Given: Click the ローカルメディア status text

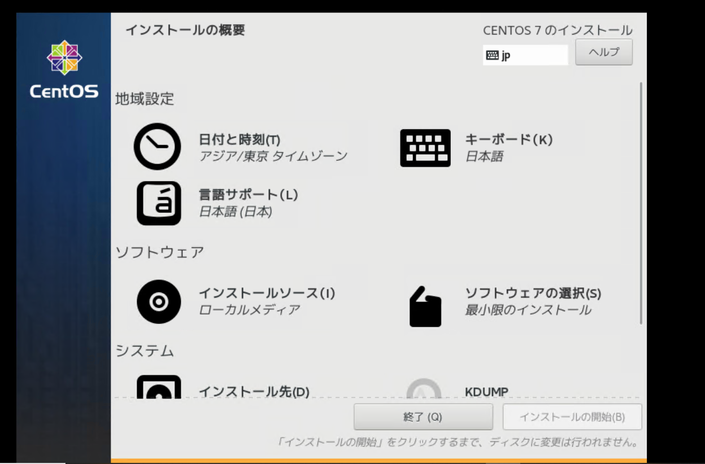Looking at the screenshot, I should click(x=249, y=310).
